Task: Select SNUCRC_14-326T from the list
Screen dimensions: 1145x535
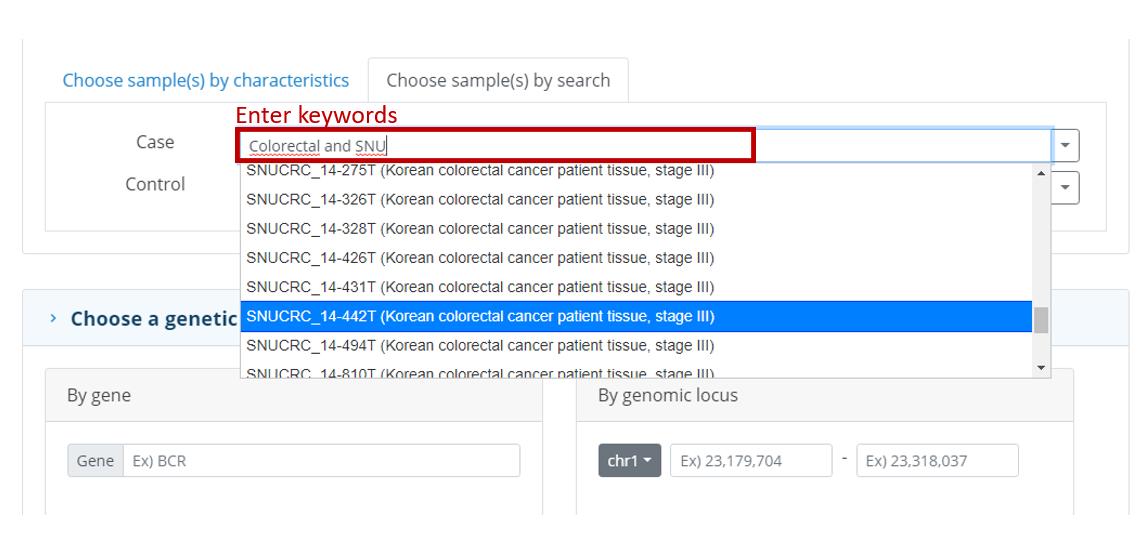Action: 636,199
